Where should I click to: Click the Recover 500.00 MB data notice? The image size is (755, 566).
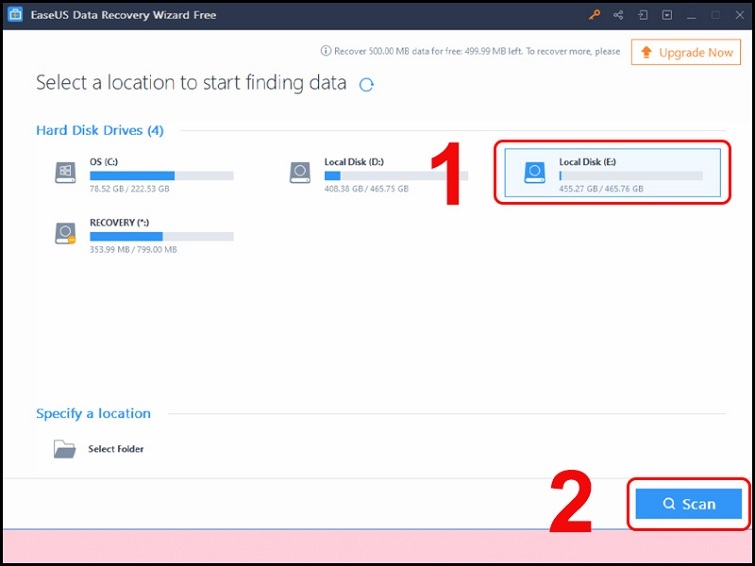tap(477, 51)
